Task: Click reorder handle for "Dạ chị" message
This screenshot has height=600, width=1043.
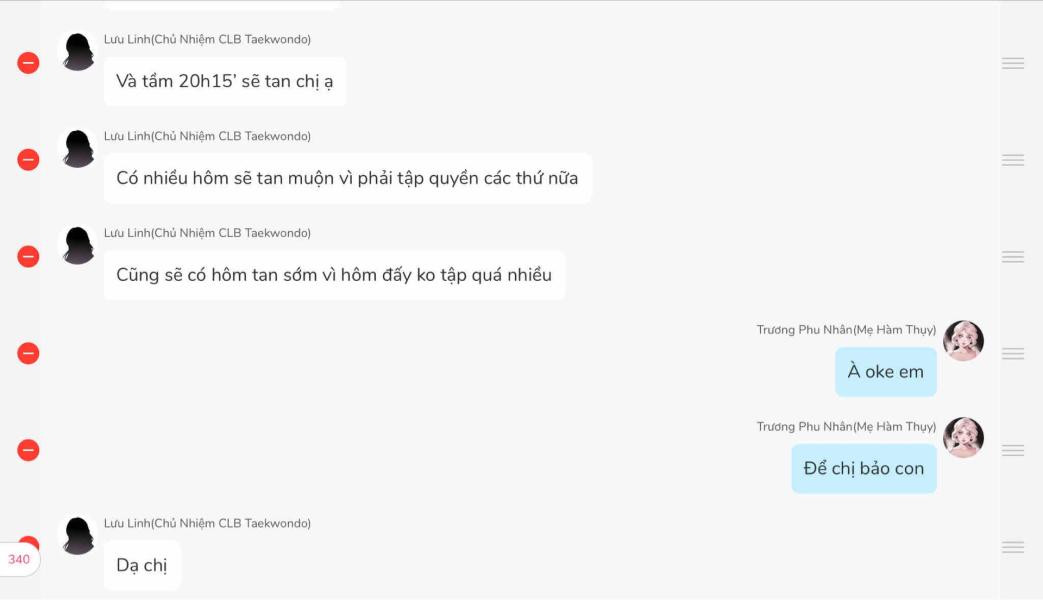Action: (x=1013, y=547)
